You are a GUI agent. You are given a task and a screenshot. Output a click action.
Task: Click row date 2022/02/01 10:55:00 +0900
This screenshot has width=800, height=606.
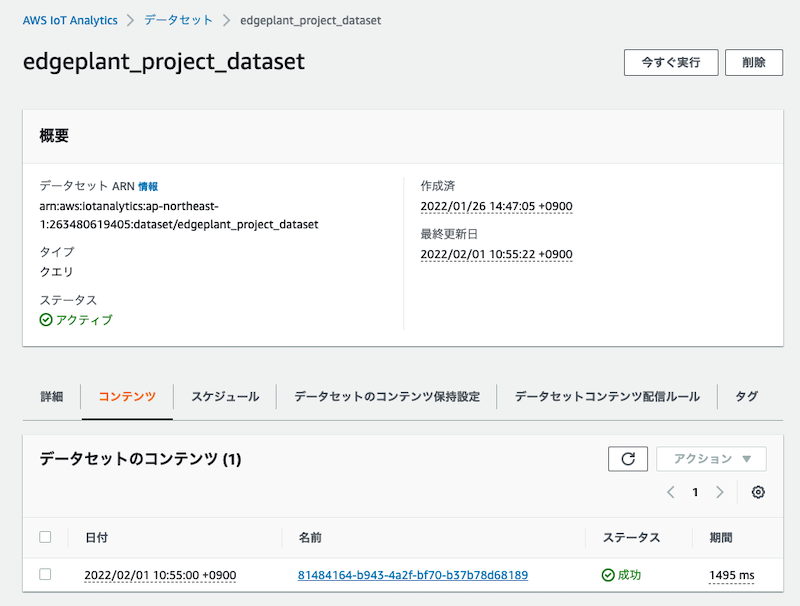pos(160,575)
